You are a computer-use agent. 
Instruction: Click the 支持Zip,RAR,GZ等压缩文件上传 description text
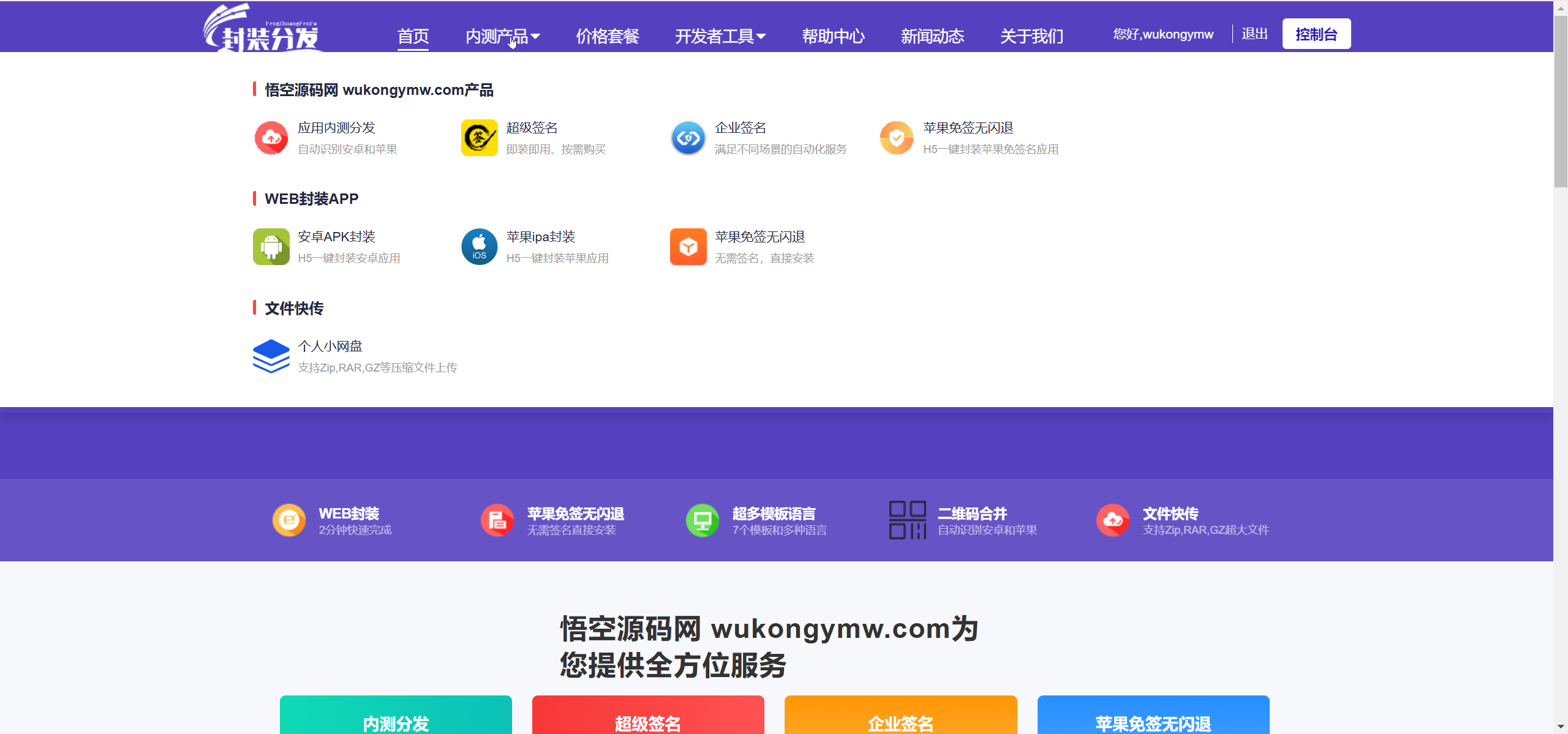377,368
